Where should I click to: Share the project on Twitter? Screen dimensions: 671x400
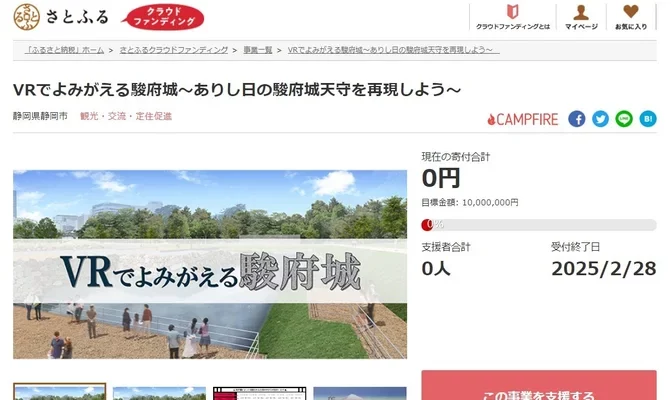[x=600, y=118]
